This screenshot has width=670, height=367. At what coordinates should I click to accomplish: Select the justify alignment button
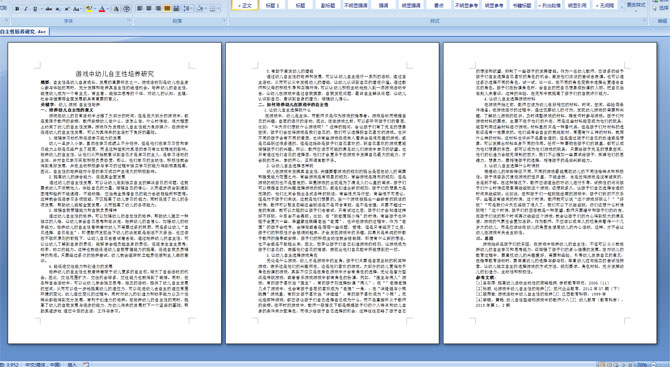pos(167,9)
